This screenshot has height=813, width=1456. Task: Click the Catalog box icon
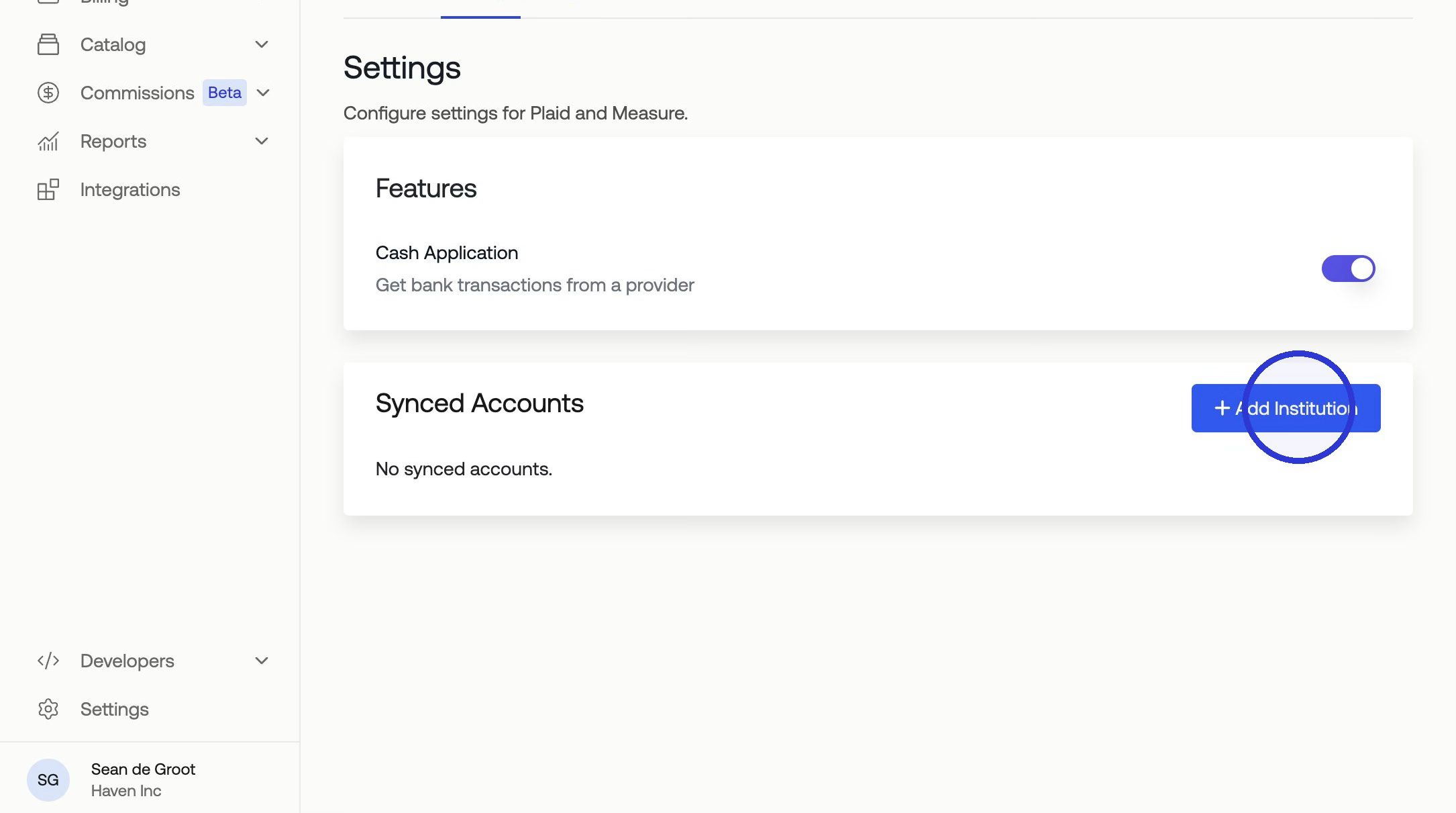pyautogui.click(x=48, y=44)
